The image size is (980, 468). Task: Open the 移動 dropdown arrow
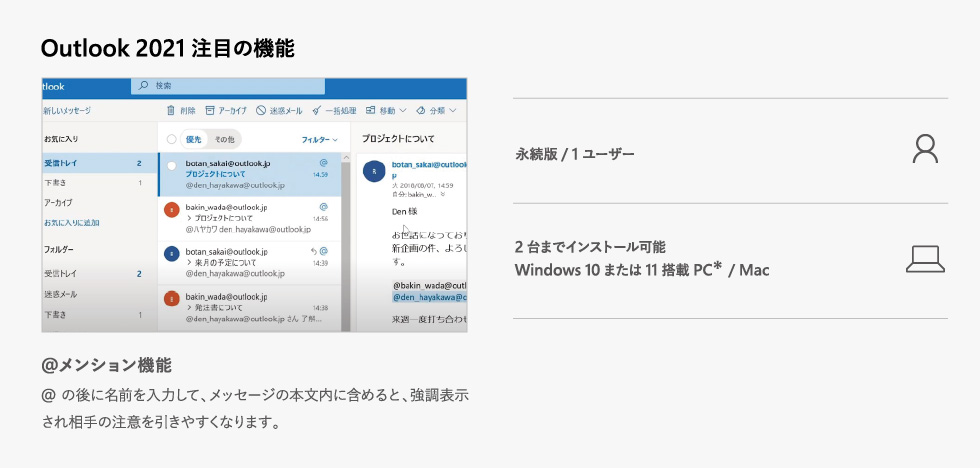pyautogui.click(x=402, y=111)
